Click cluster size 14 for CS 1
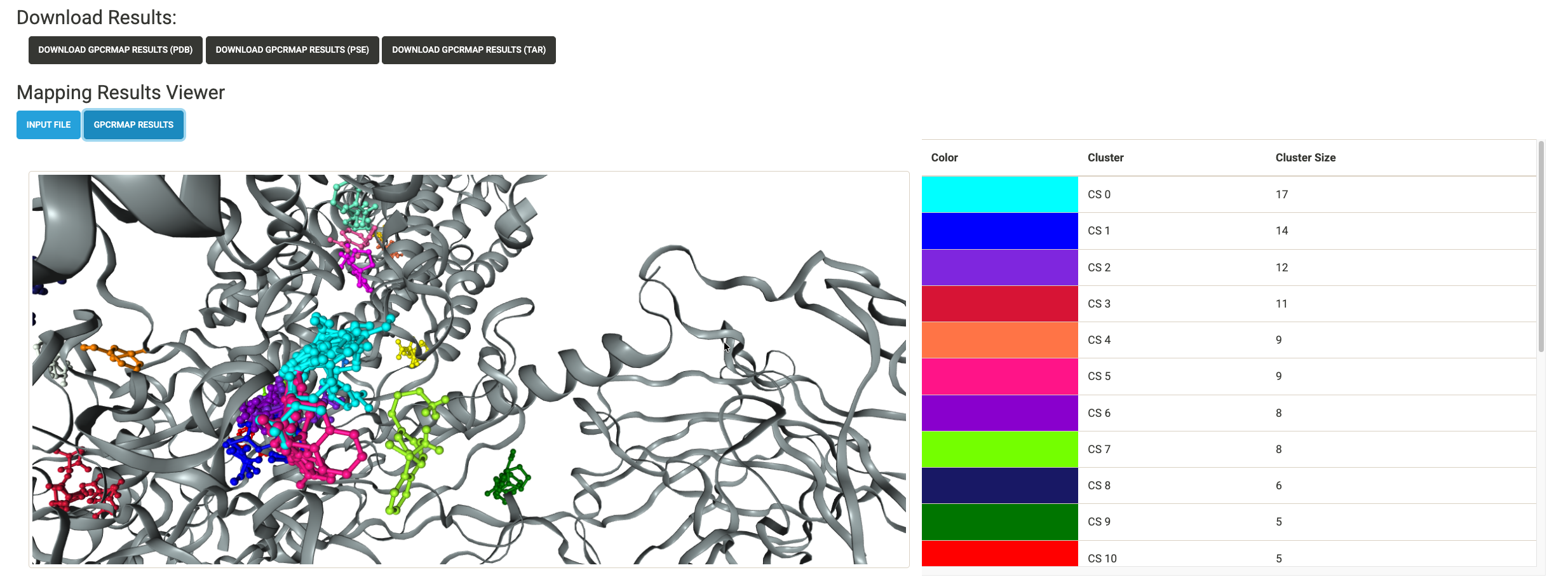The height and width of the screenshot is (584, 1568). (1281, 231)
